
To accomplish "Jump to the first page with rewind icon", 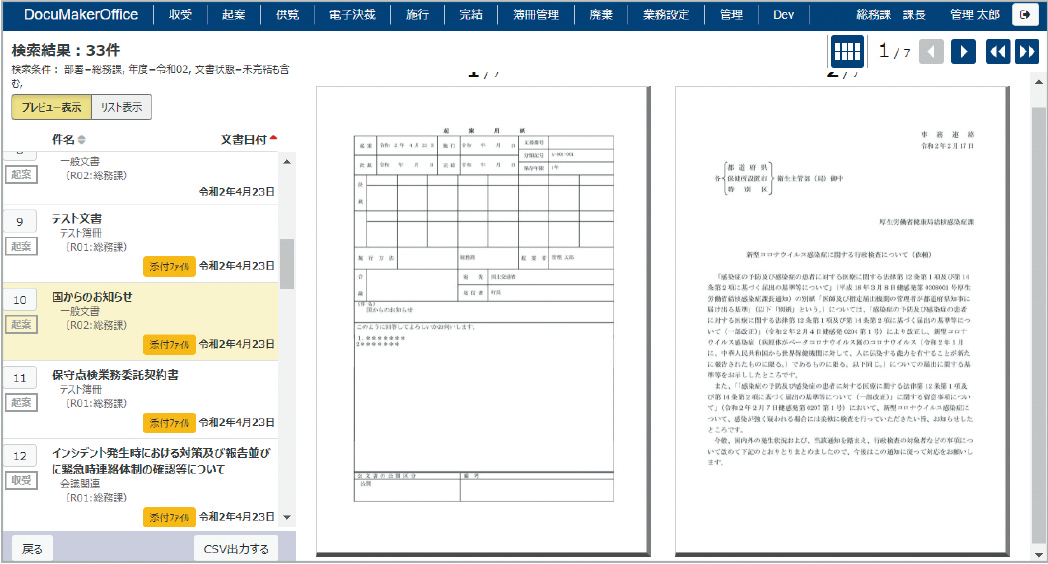I will [x=998, y=51].
